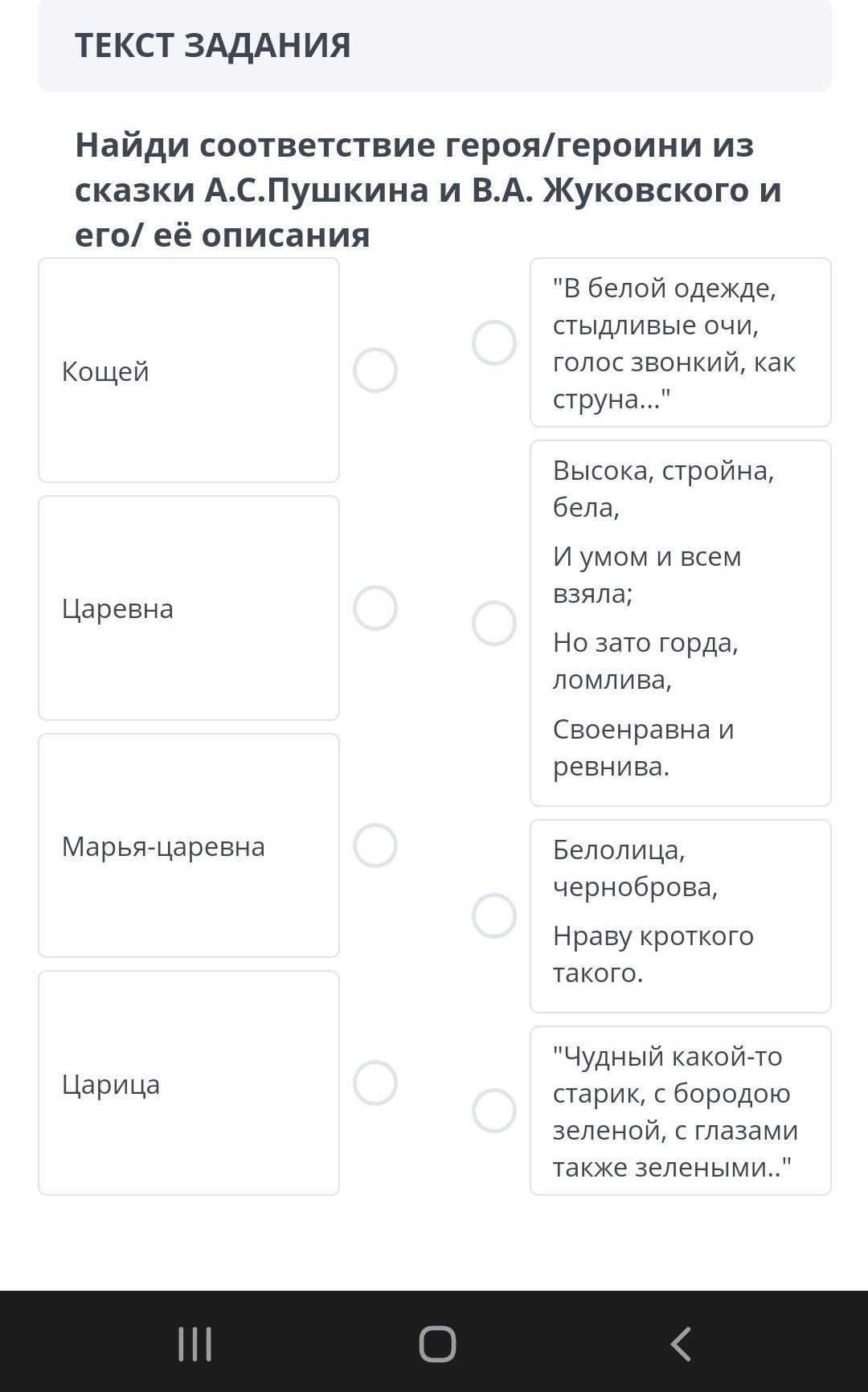This screenshot has width=868, height=1392.
Task: Tap the Кощей character card
Action: click(189, 371)
